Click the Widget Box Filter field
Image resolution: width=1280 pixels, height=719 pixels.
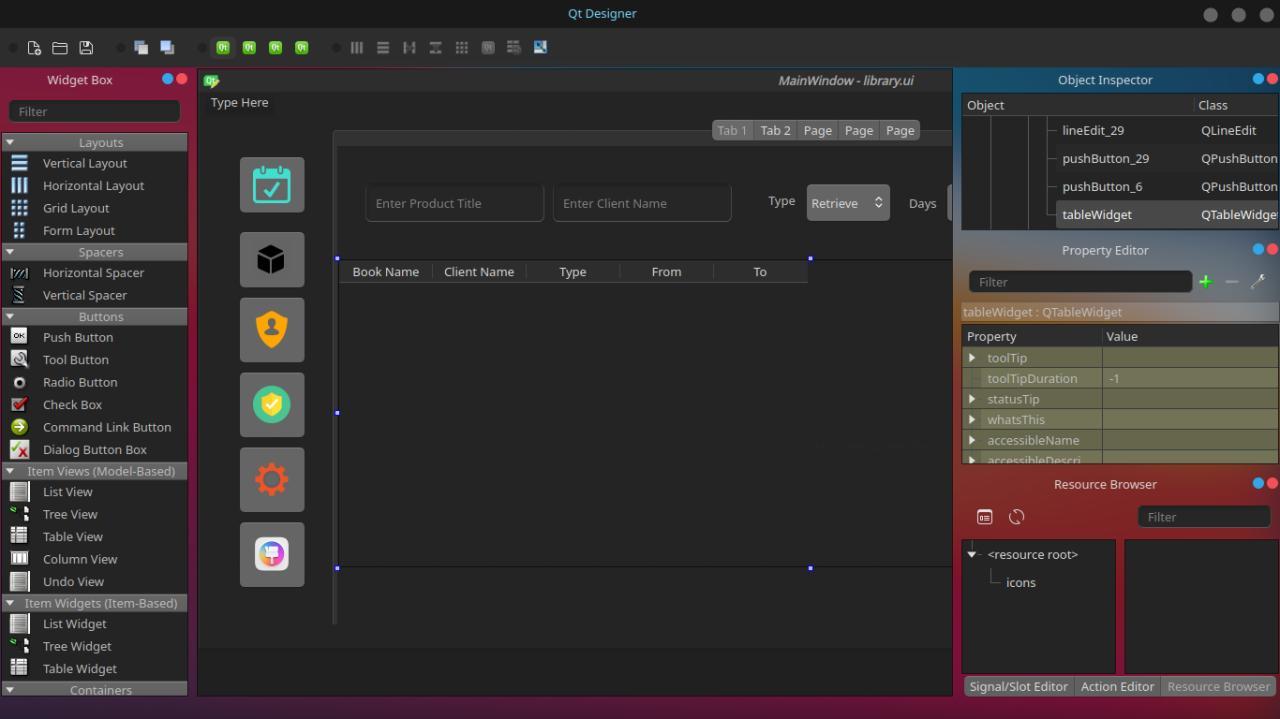pyautogui.click(x=94, y=111)
